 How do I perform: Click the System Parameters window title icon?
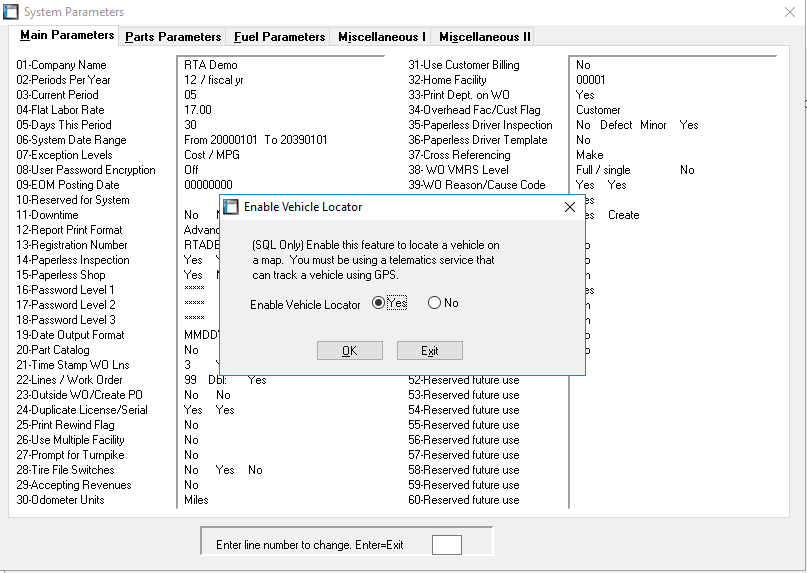12,12
